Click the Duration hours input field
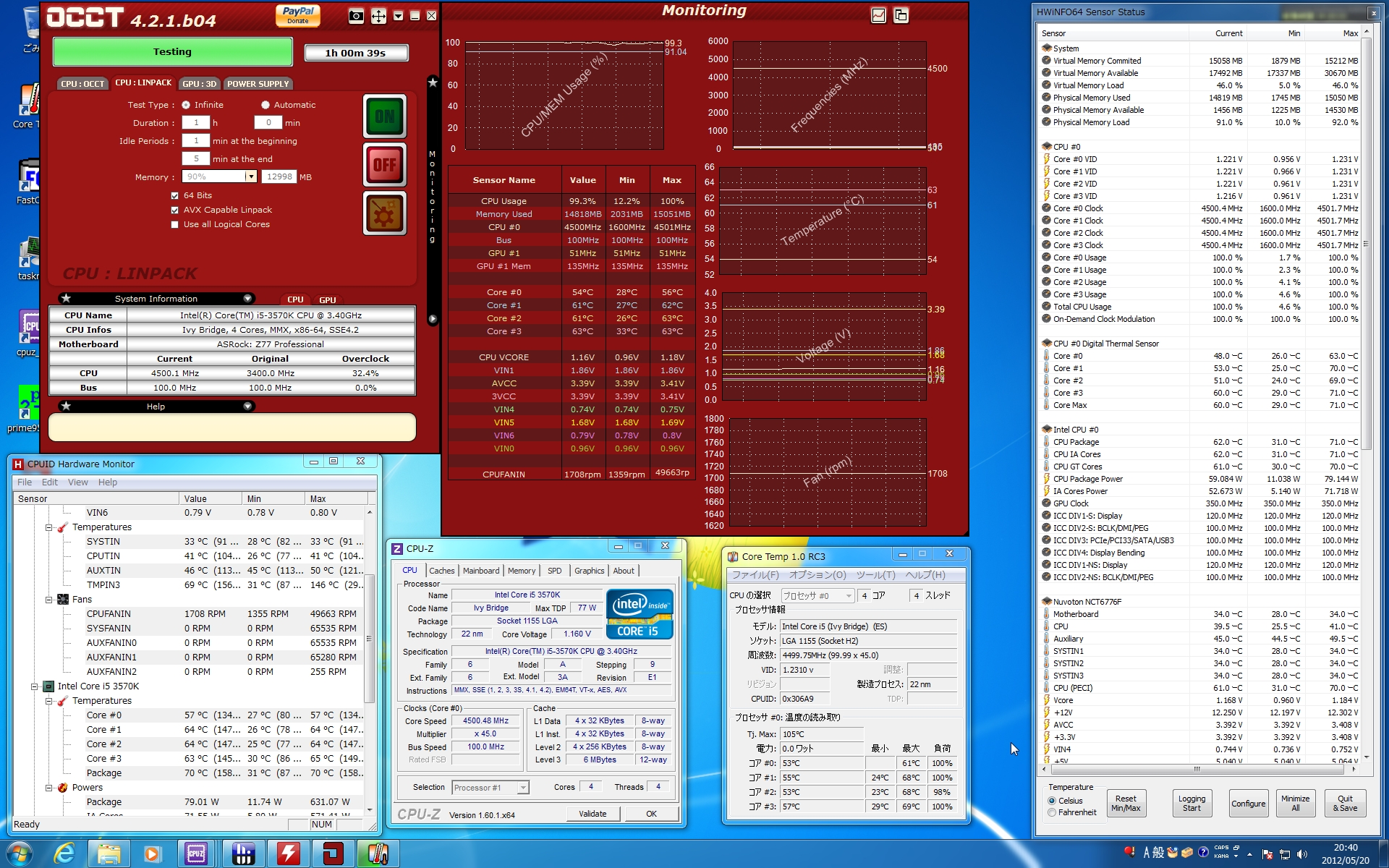 coord(195,123)
